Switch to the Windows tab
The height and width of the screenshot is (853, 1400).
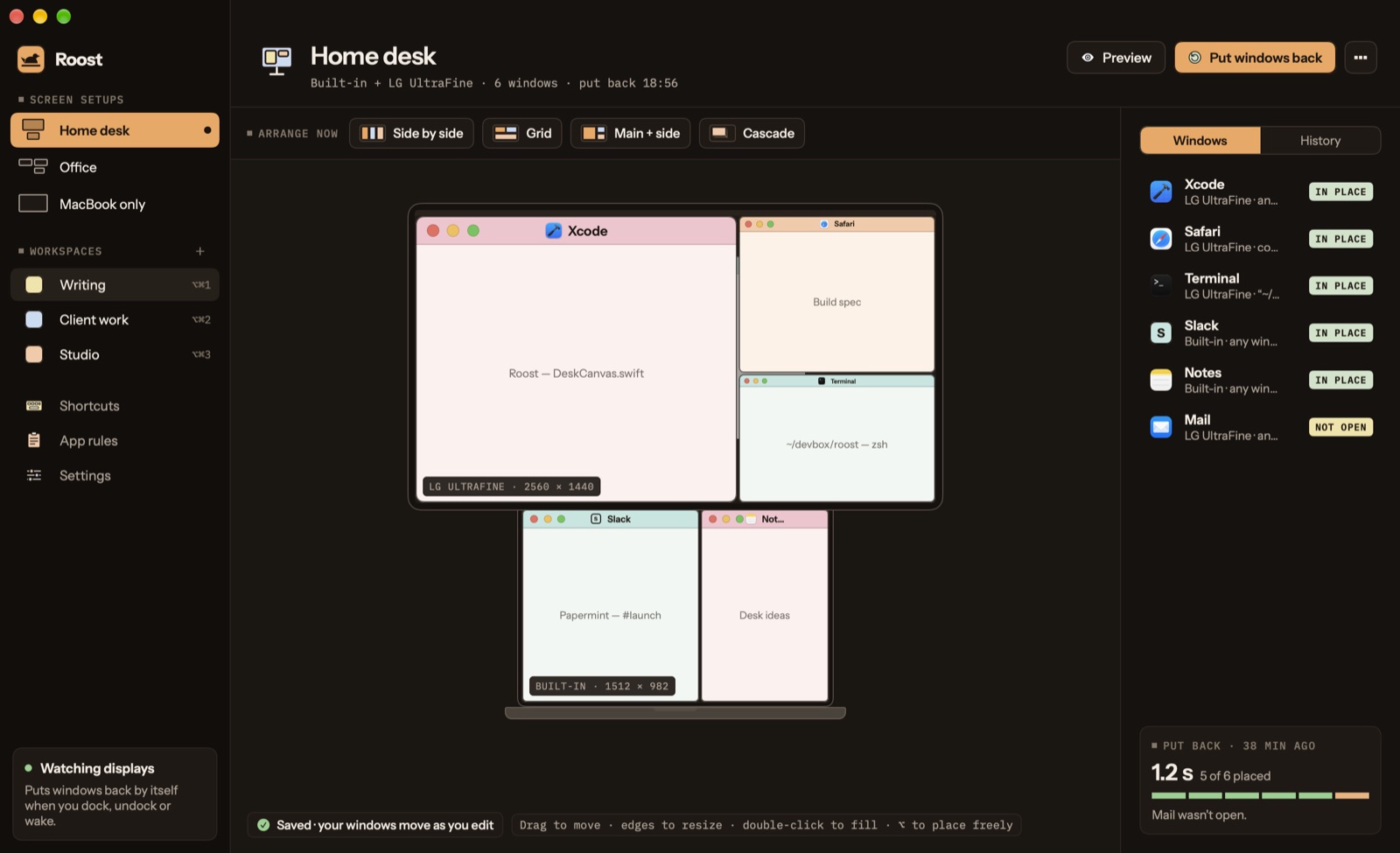pos(1200,140)
